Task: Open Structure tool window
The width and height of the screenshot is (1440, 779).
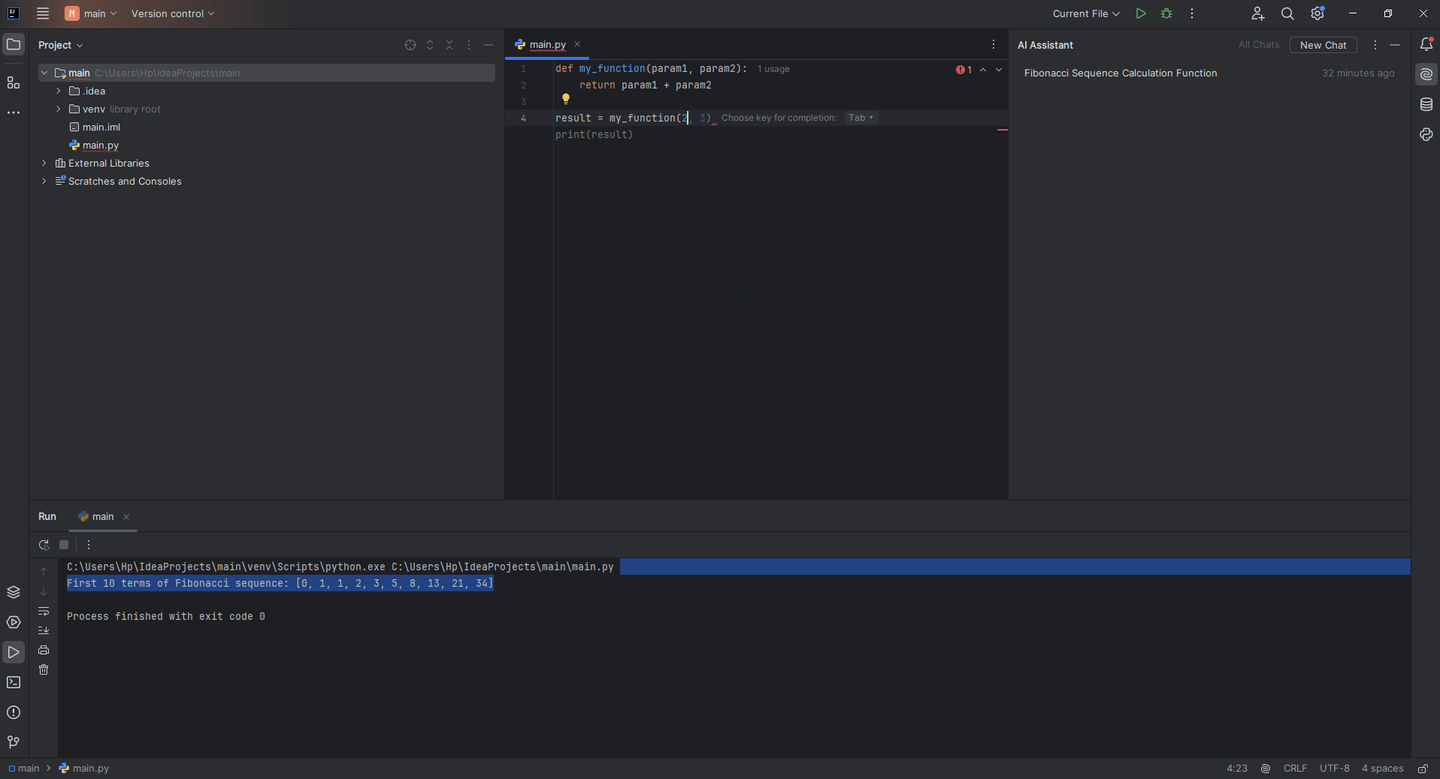Action: point(13,83)
